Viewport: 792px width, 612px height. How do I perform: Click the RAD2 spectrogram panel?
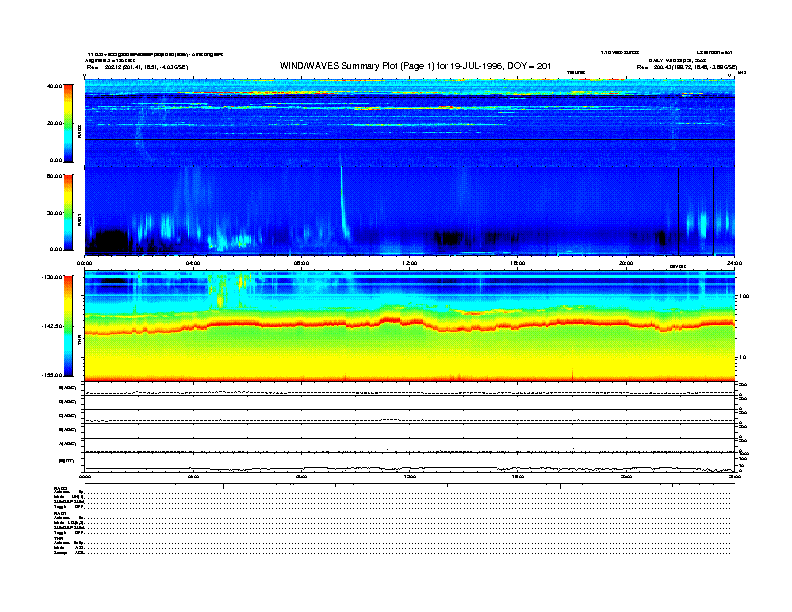coord(410,123)
